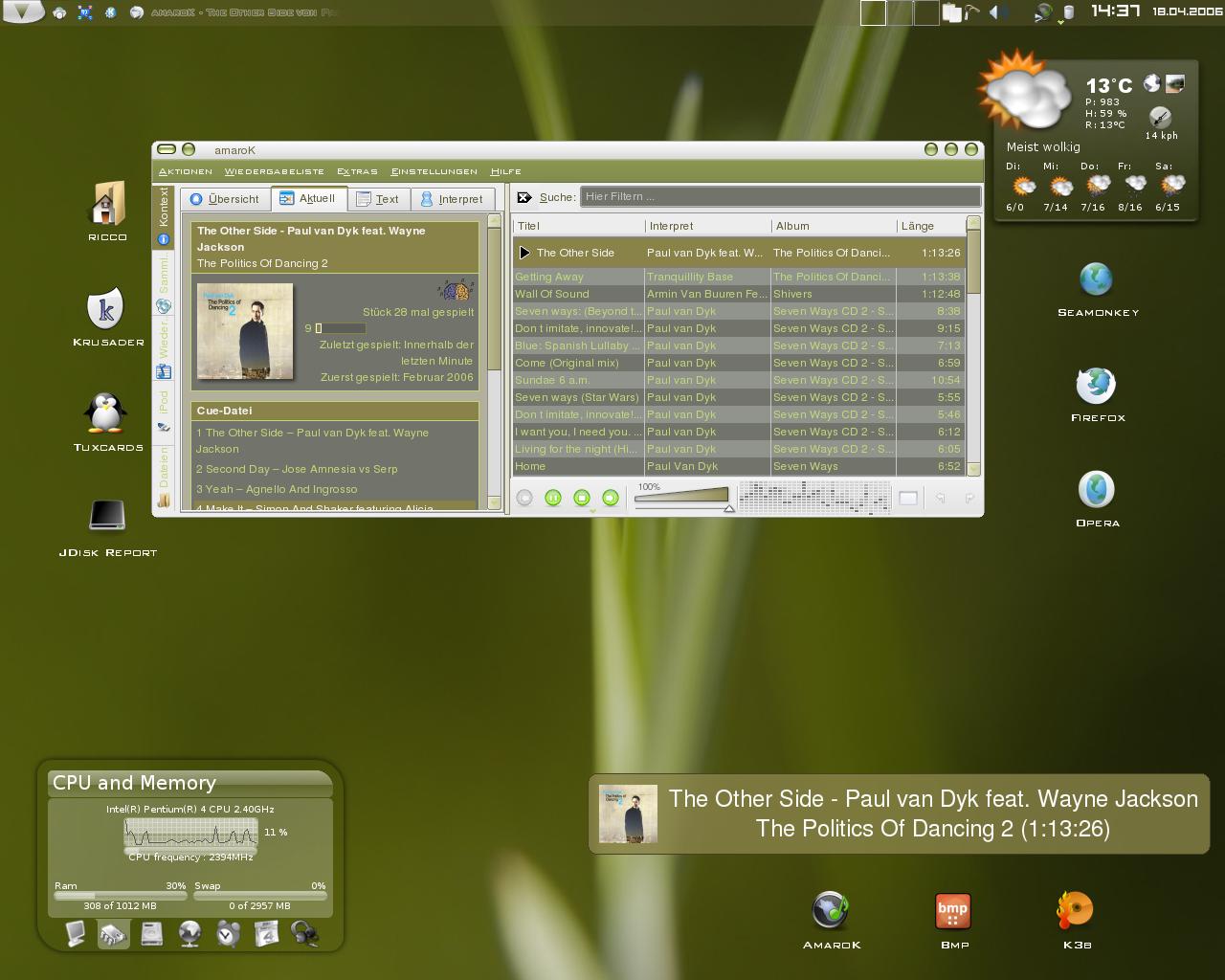Image resolution: width=1225 pixels, height=980 pixels.
Task: Launch Firefox from the desktop
Action: pyautogui.click(x=1097, y=394)
